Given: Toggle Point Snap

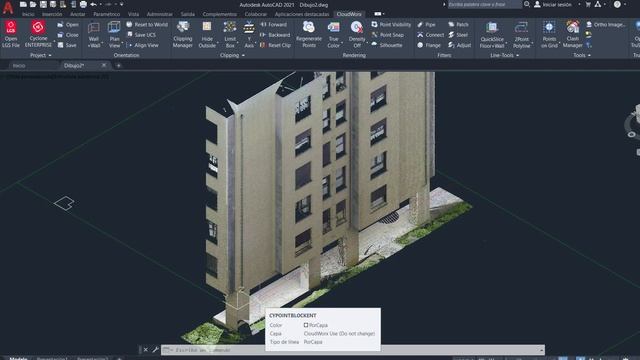Looking at the screenshot, I should tap(387, 35).
